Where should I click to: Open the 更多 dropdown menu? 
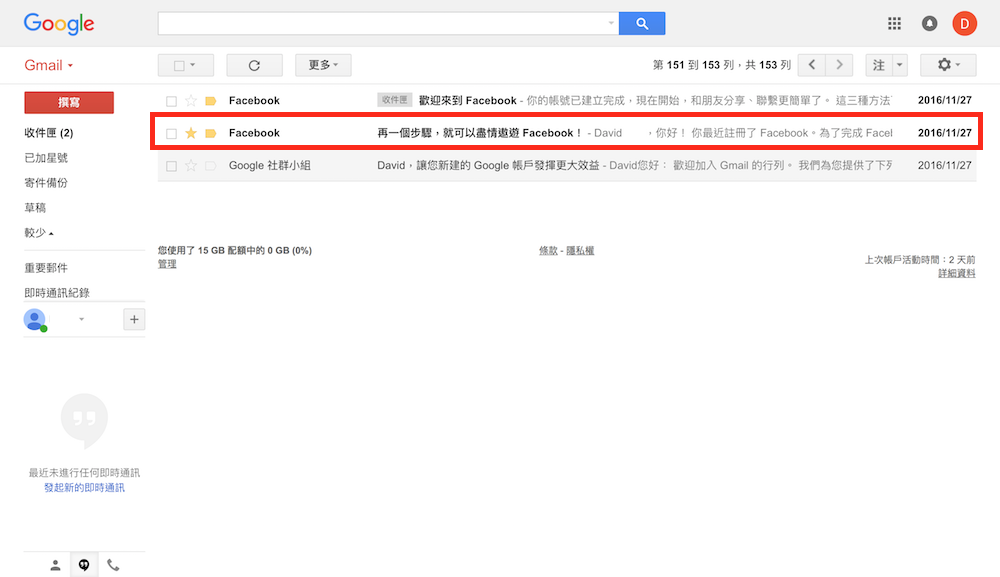pyautogui.click(x=323, y=65)
